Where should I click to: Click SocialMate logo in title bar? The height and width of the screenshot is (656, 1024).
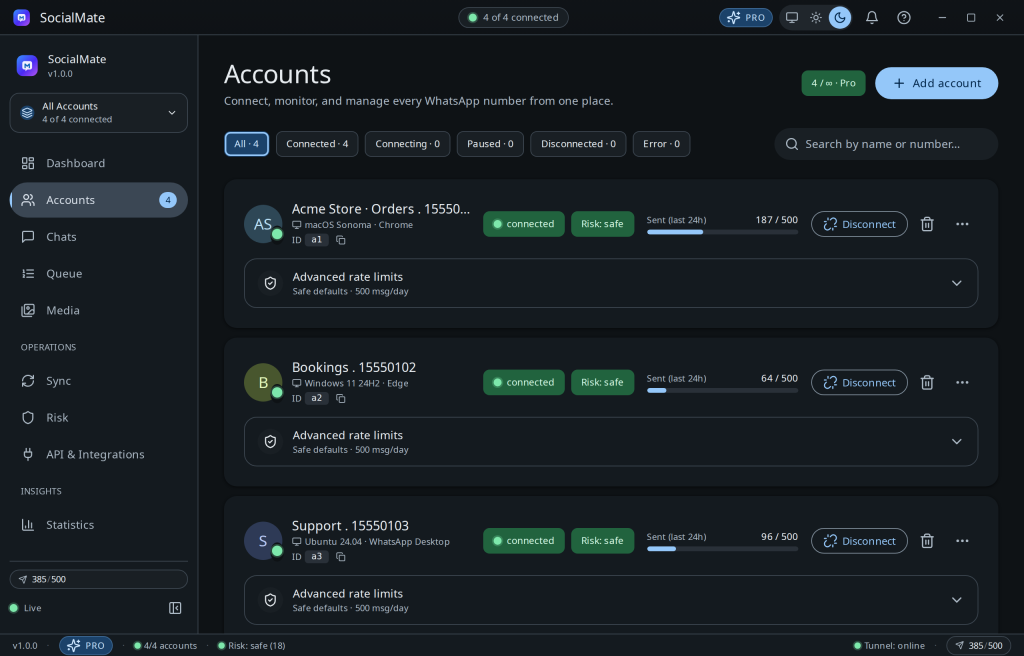click(22, 18)
